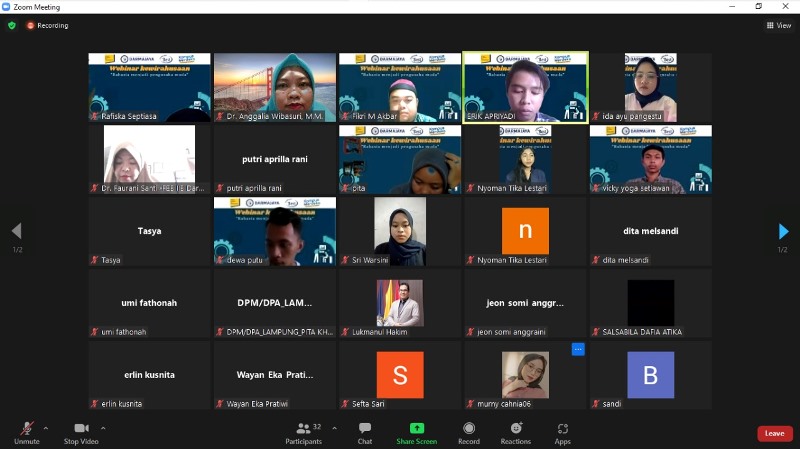Select ida ayu pangestu video tile
Viewport: 800px width, 449px height.
point(651,87)
